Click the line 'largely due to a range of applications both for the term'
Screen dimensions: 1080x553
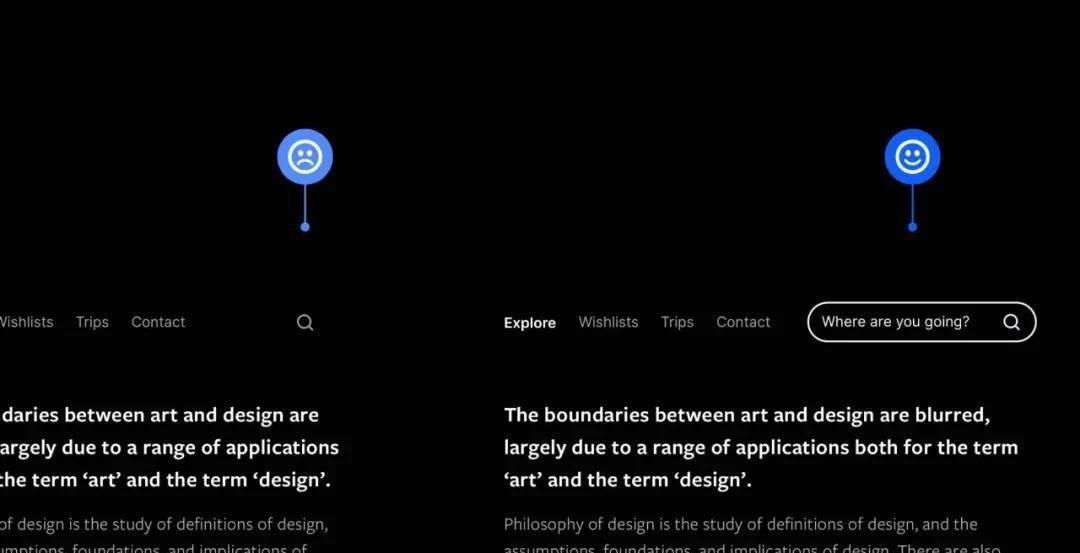pyautogui.click(x=761, y=448)
